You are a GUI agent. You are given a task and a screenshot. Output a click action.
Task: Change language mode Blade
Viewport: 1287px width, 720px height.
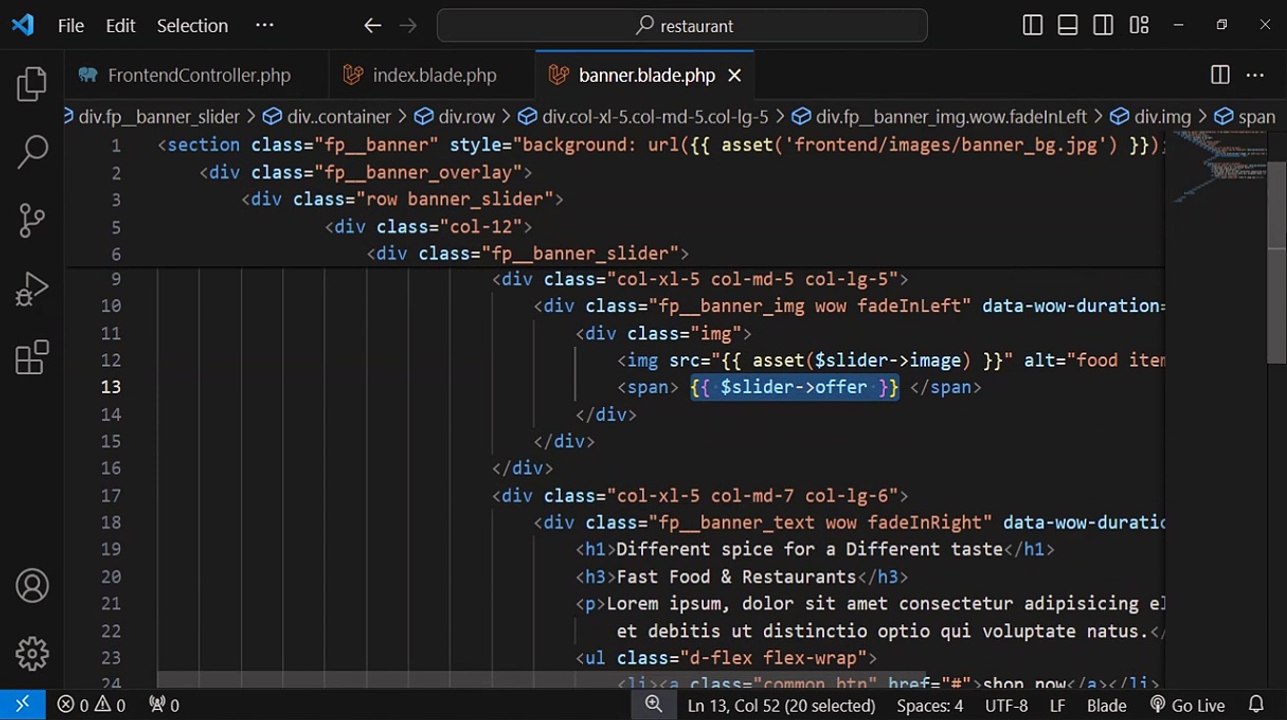[1106, 705]
